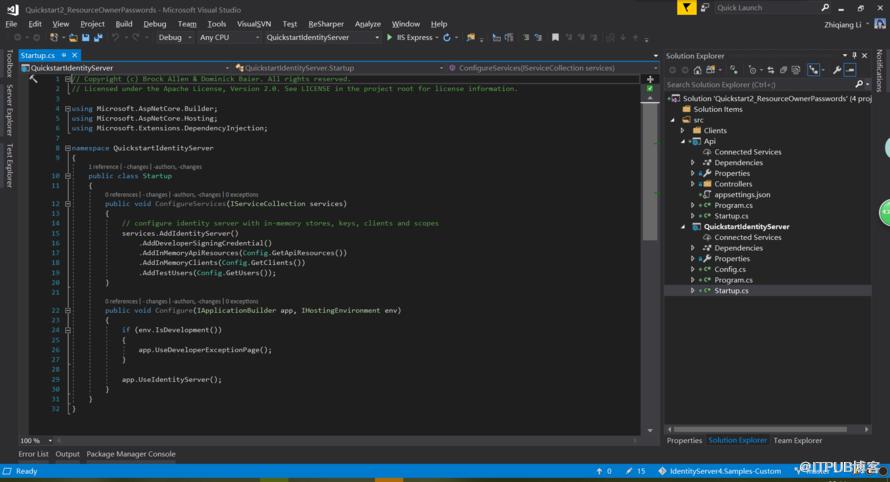Screen dimensions: 890x482
Task: Click the Switch Views icon in Solution Explorer
Action: click(710, 70)
